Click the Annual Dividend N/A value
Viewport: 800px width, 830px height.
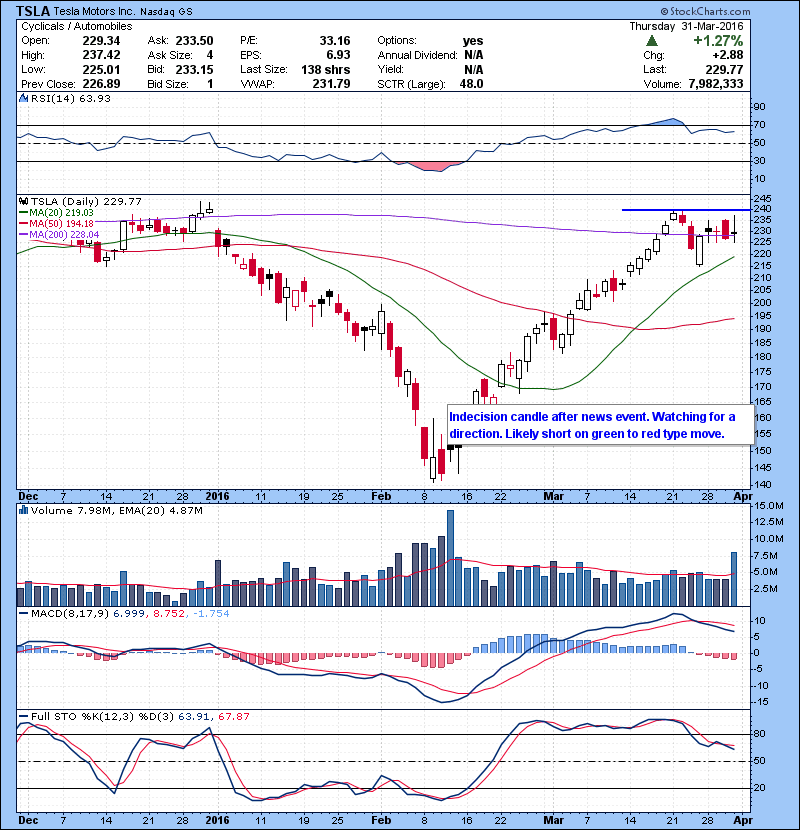(473, 55)
